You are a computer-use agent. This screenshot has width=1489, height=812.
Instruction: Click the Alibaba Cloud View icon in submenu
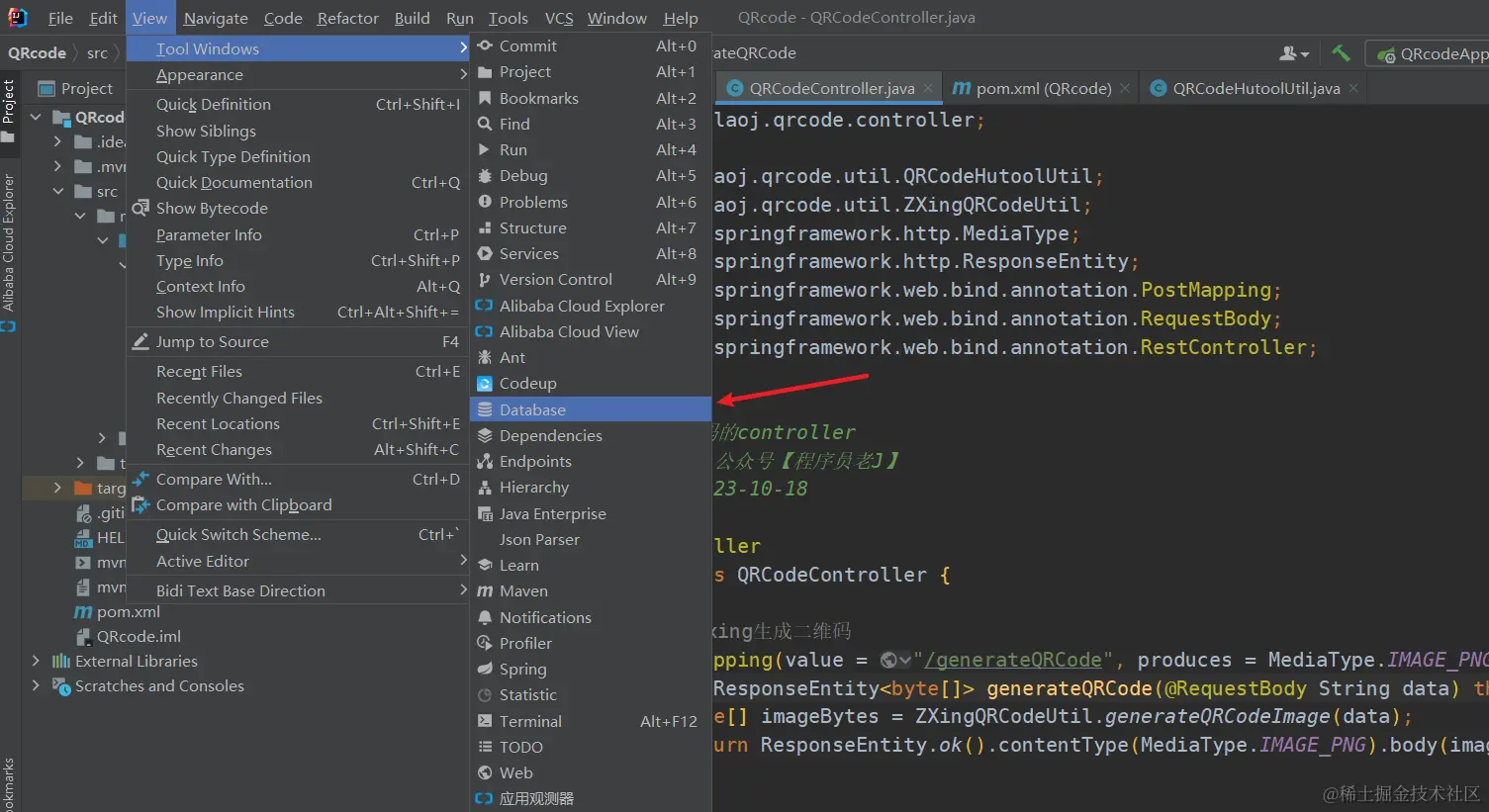coord(484,331)
